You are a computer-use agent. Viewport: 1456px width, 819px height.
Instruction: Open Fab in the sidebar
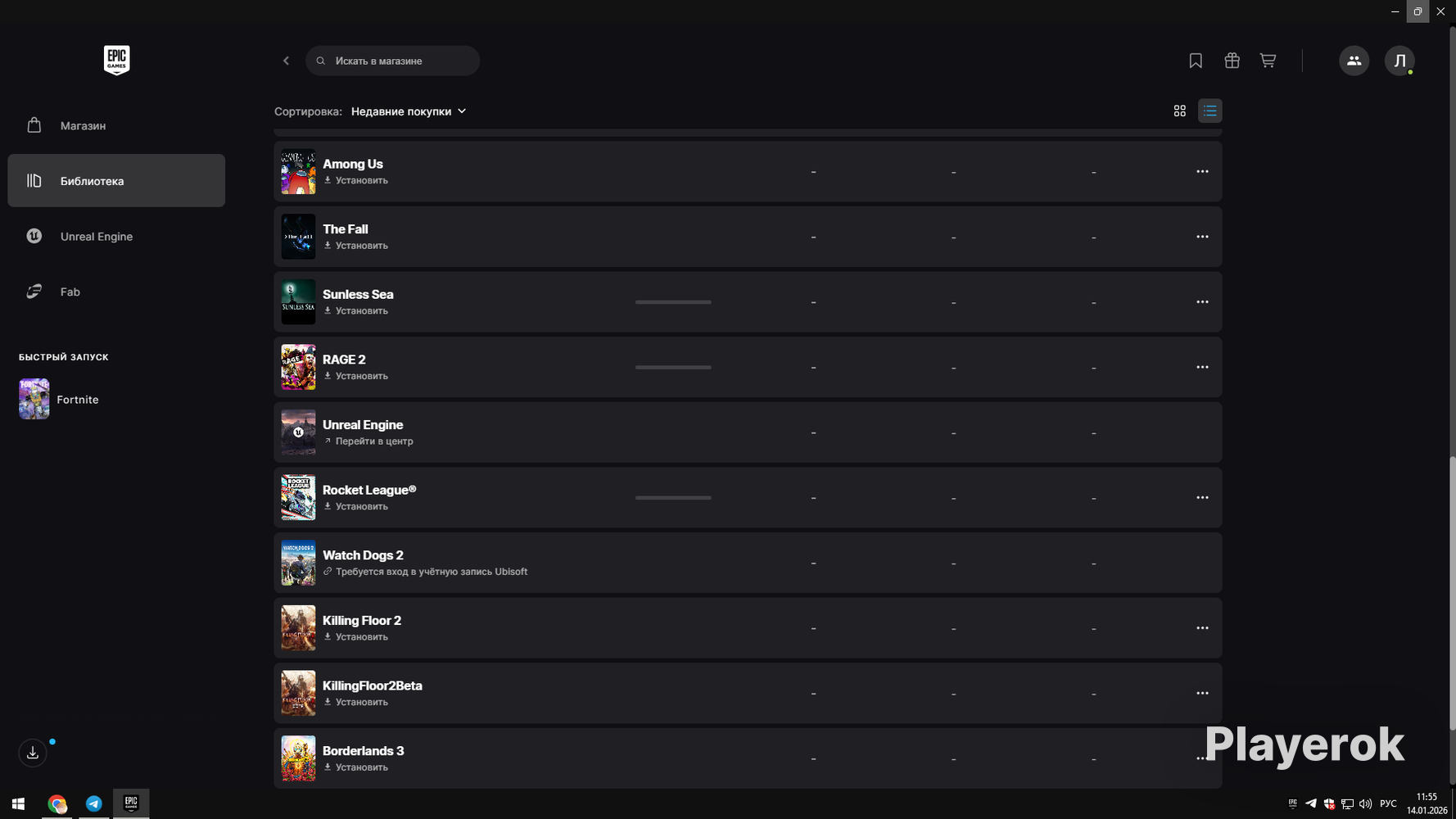(x=116, y=292)
